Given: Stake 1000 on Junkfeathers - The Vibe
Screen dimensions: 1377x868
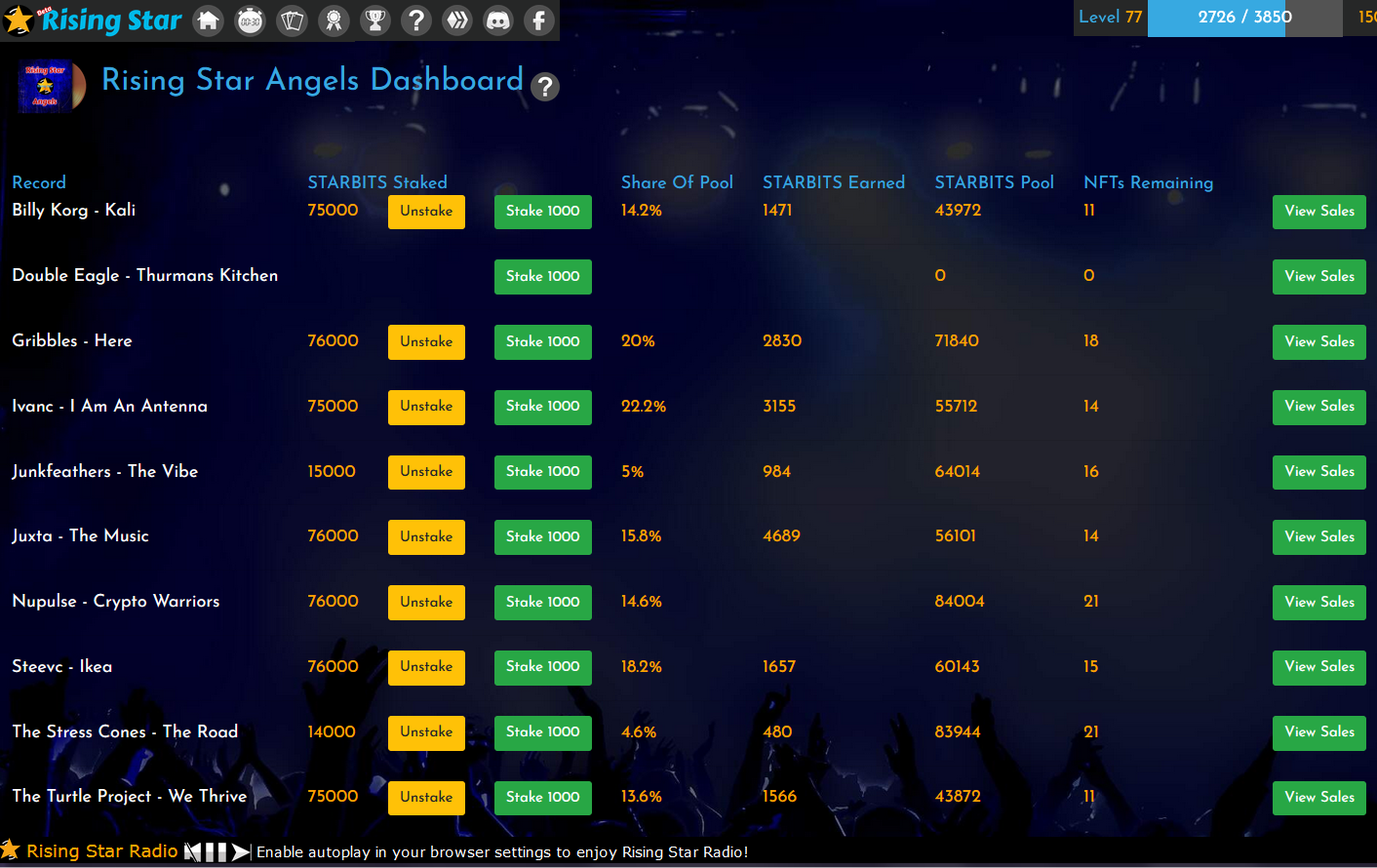Looking at the screenshot, I should pyautogui.click(x=543, y=472).
